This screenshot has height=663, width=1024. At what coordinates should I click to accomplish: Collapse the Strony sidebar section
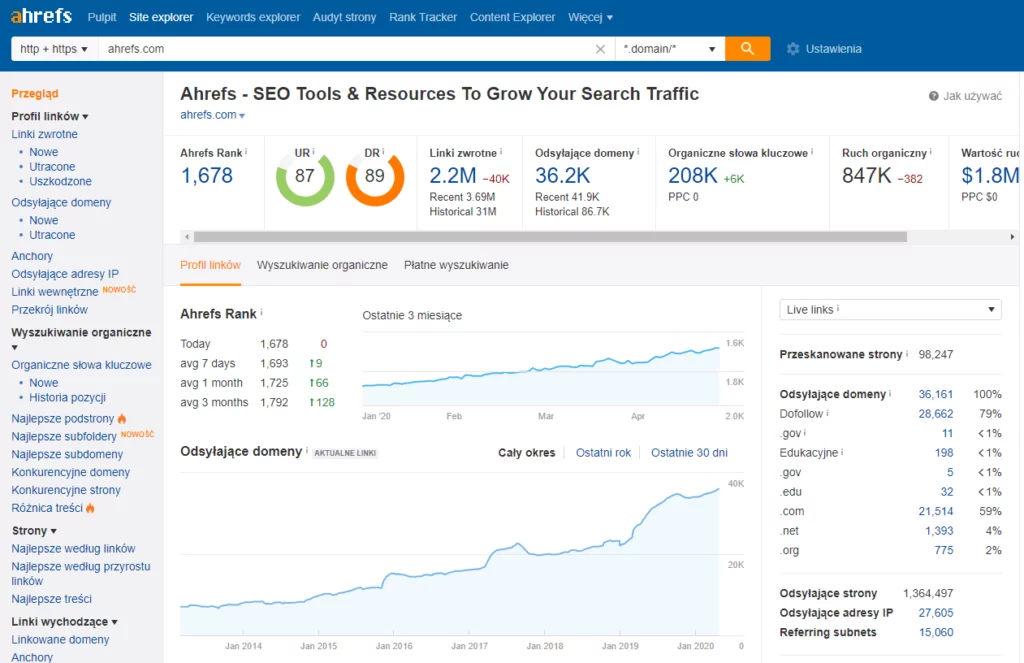pos(34,530)
